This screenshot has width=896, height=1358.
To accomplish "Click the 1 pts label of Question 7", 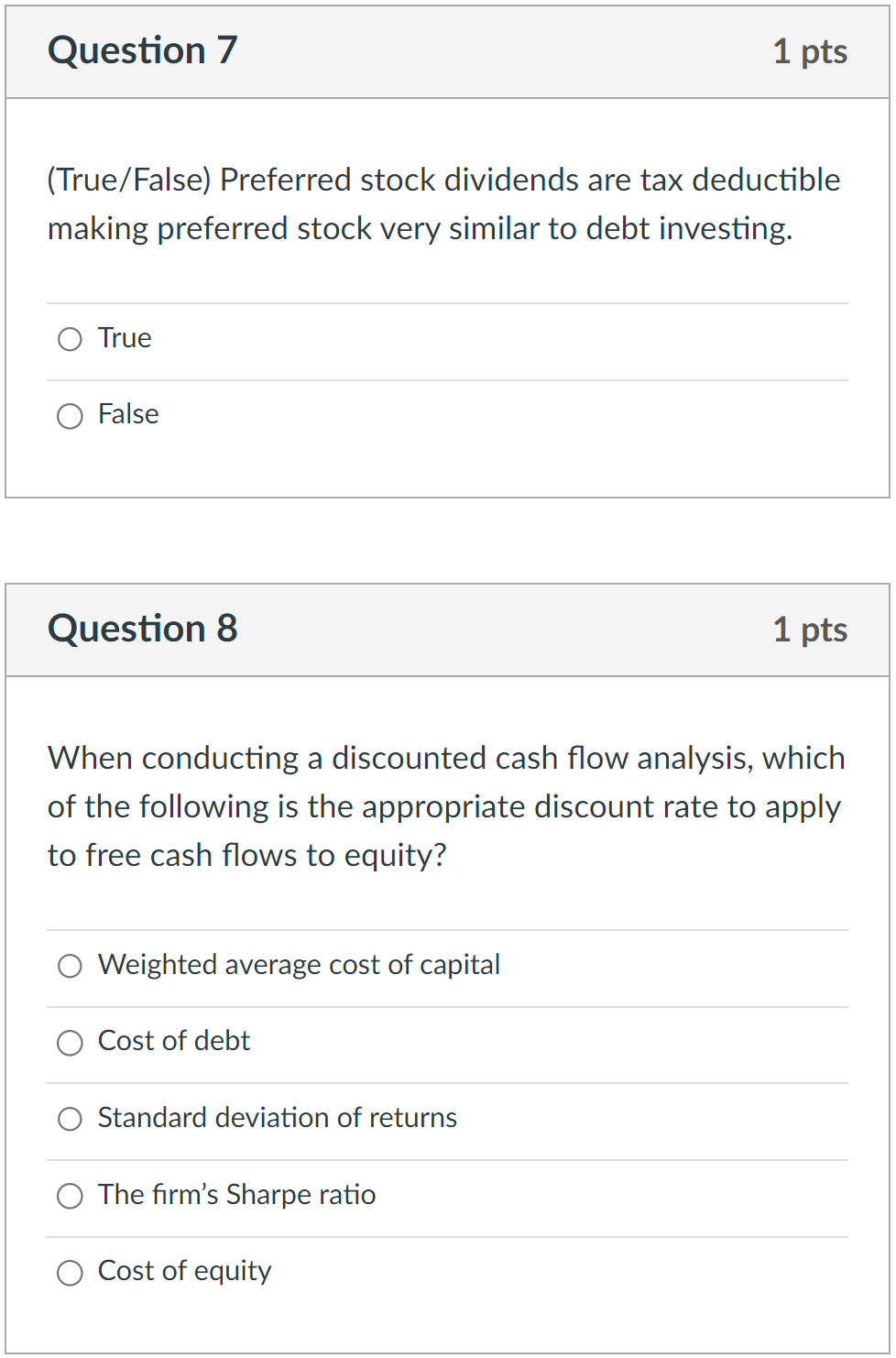I will [x=810, y=52].
